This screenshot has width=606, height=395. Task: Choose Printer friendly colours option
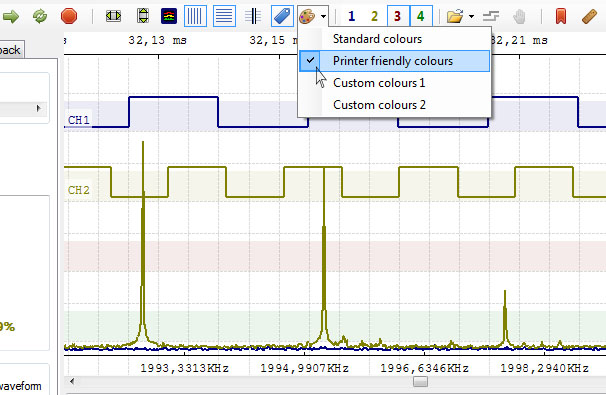pyautogui.click(x=394, y=61)
